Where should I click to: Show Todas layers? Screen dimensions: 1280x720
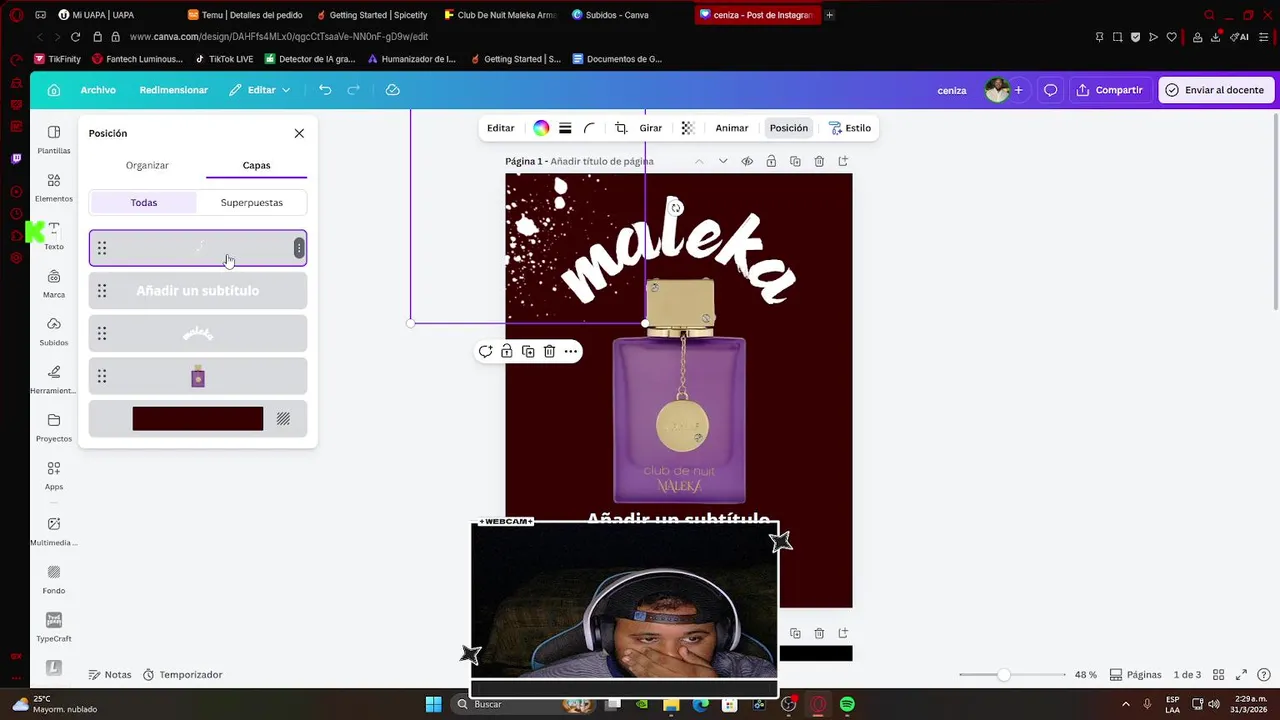[x=144, y=202]
